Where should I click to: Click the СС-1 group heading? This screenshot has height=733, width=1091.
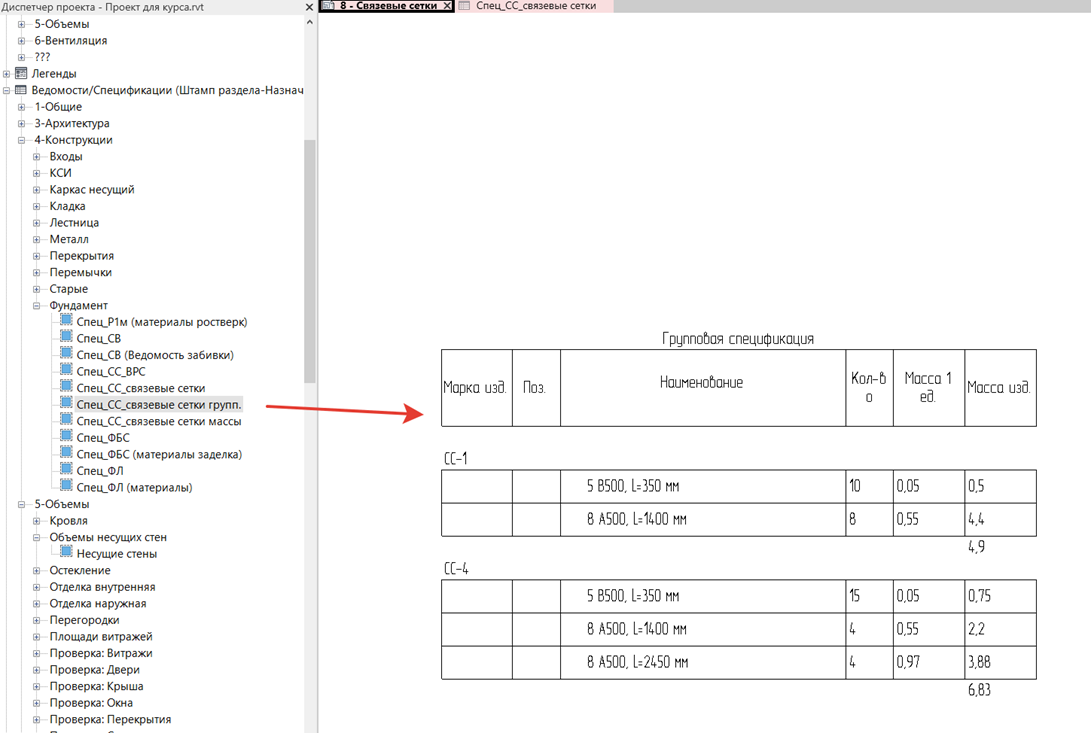pyautogui.click(x=456, y=458)
